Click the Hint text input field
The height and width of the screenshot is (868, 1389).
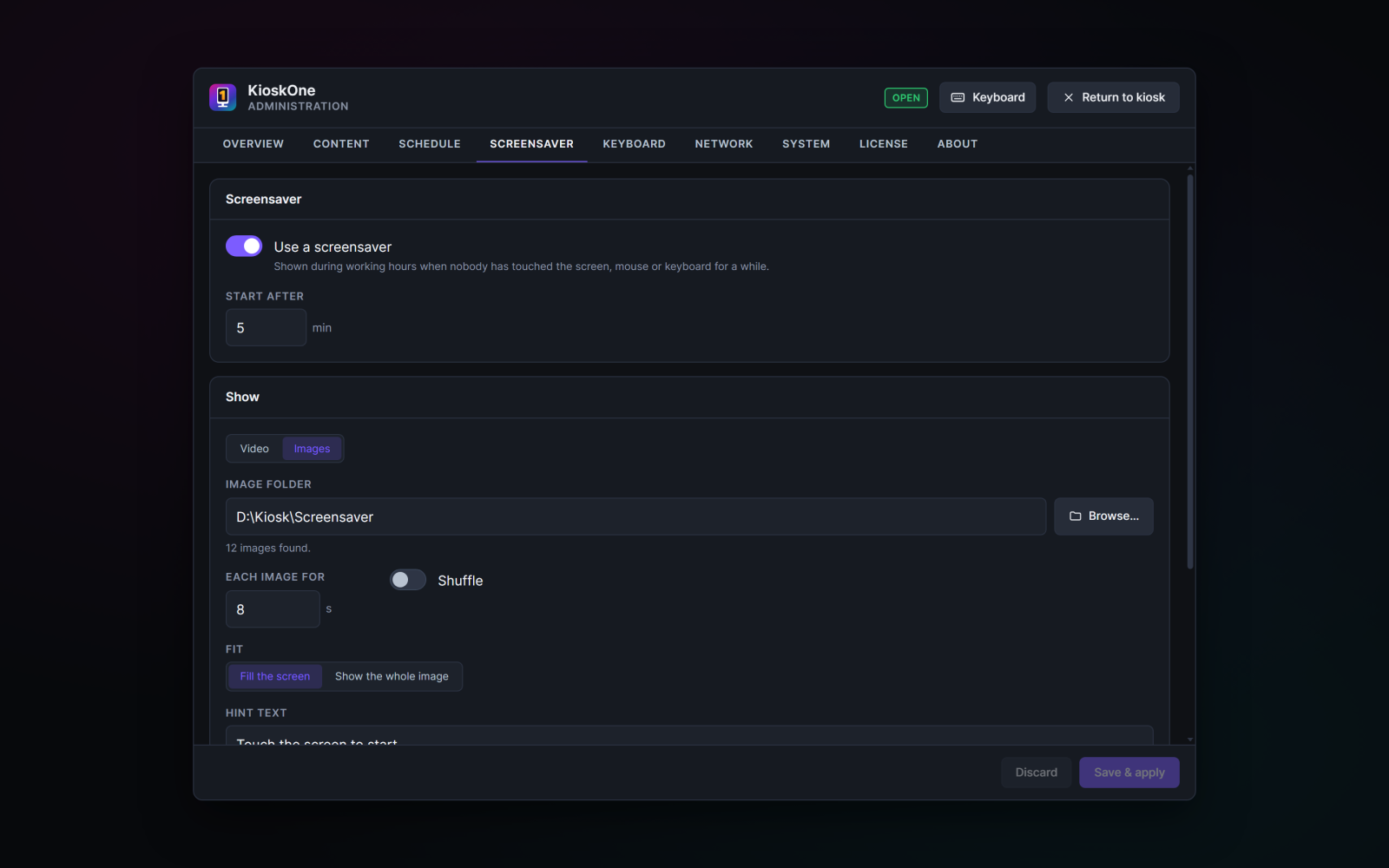689,736
